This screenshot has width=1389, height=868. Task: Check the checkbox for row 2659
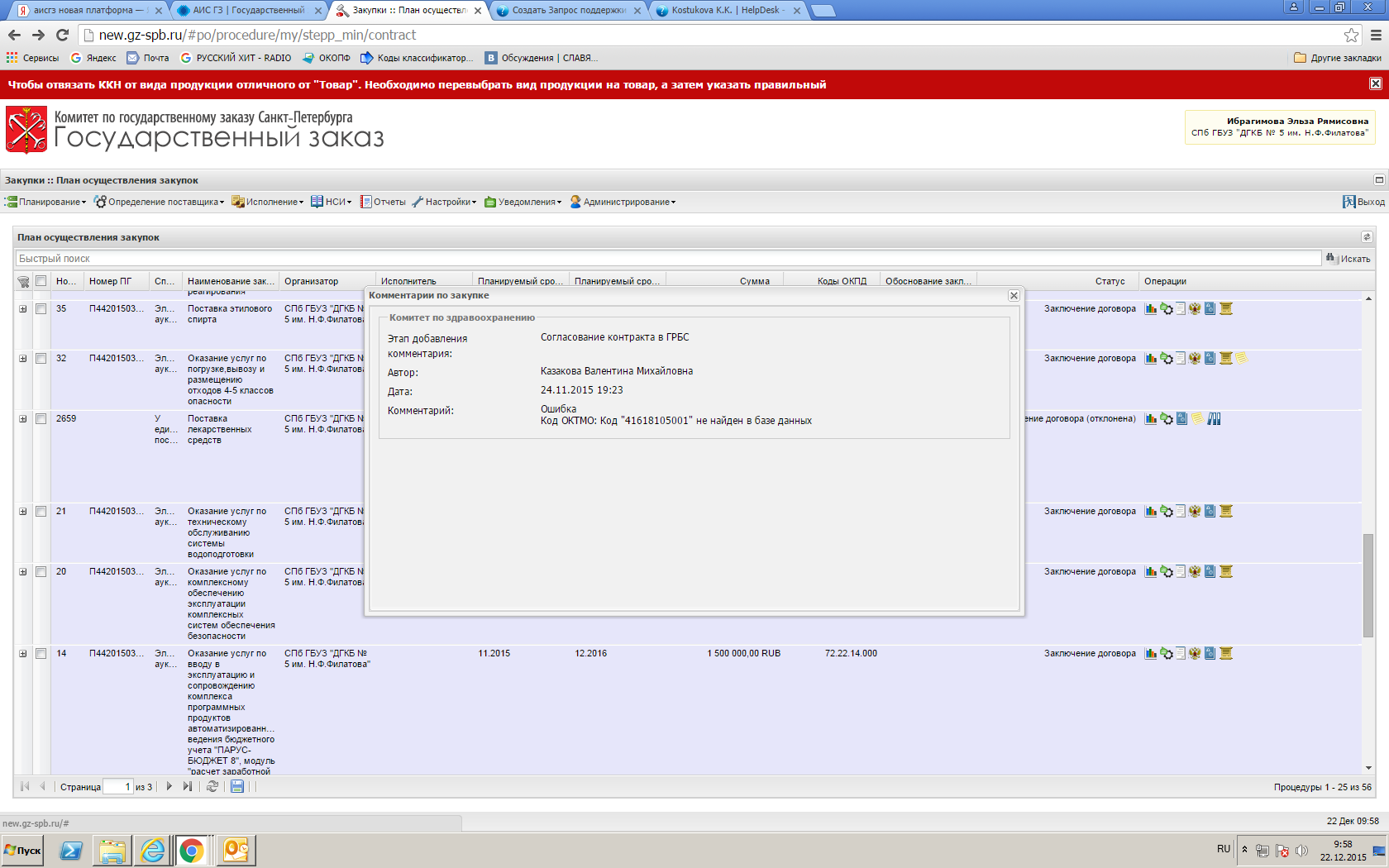click(x=41, y=419)
